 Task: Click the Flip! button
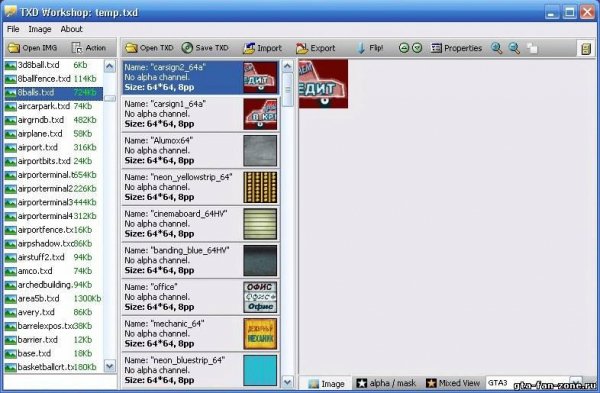(370, 48)
